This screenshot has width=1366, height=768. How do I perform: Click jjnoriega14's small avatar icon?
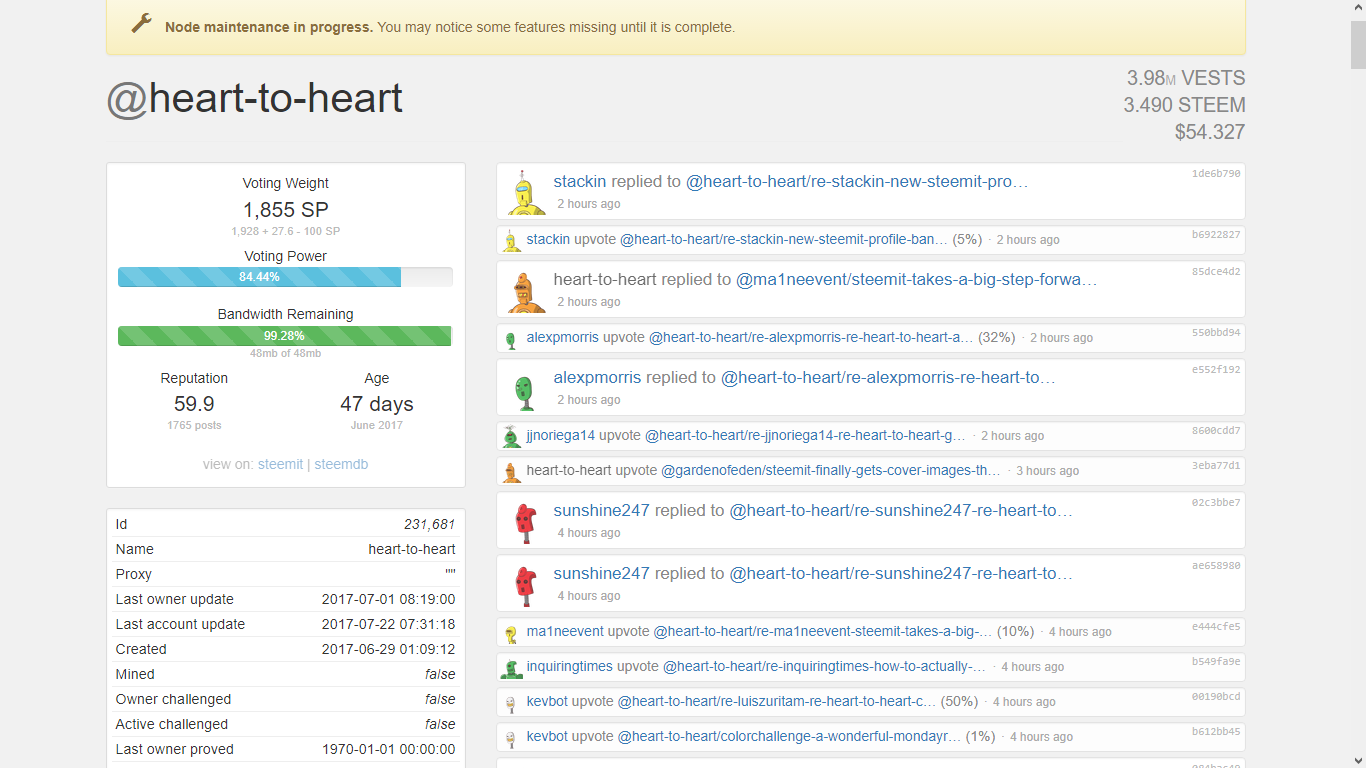tap(508, 435)
